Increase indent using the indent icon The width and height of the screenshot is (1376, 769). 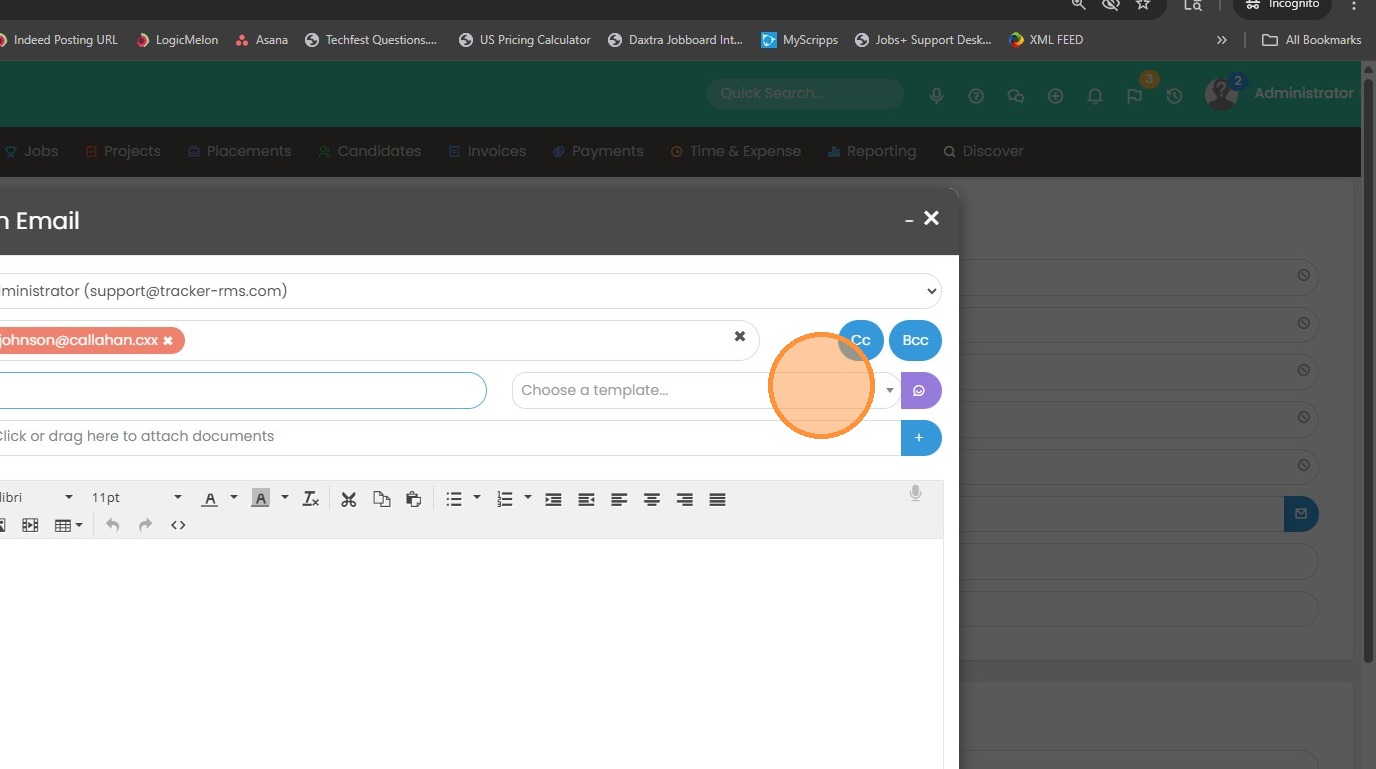(553, 499)
